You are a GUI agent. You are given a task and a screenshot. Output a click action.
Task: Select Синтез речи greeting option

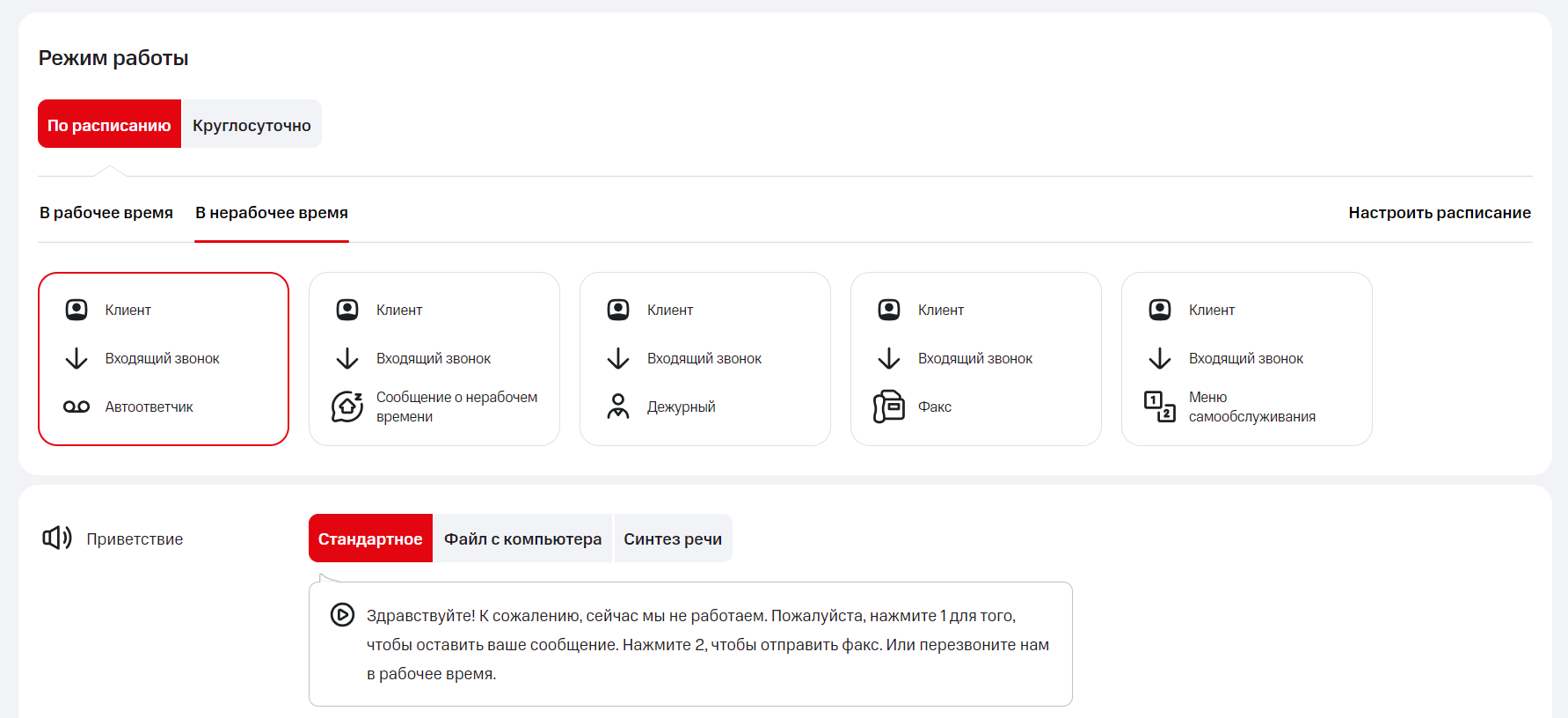tap(673, 538)
